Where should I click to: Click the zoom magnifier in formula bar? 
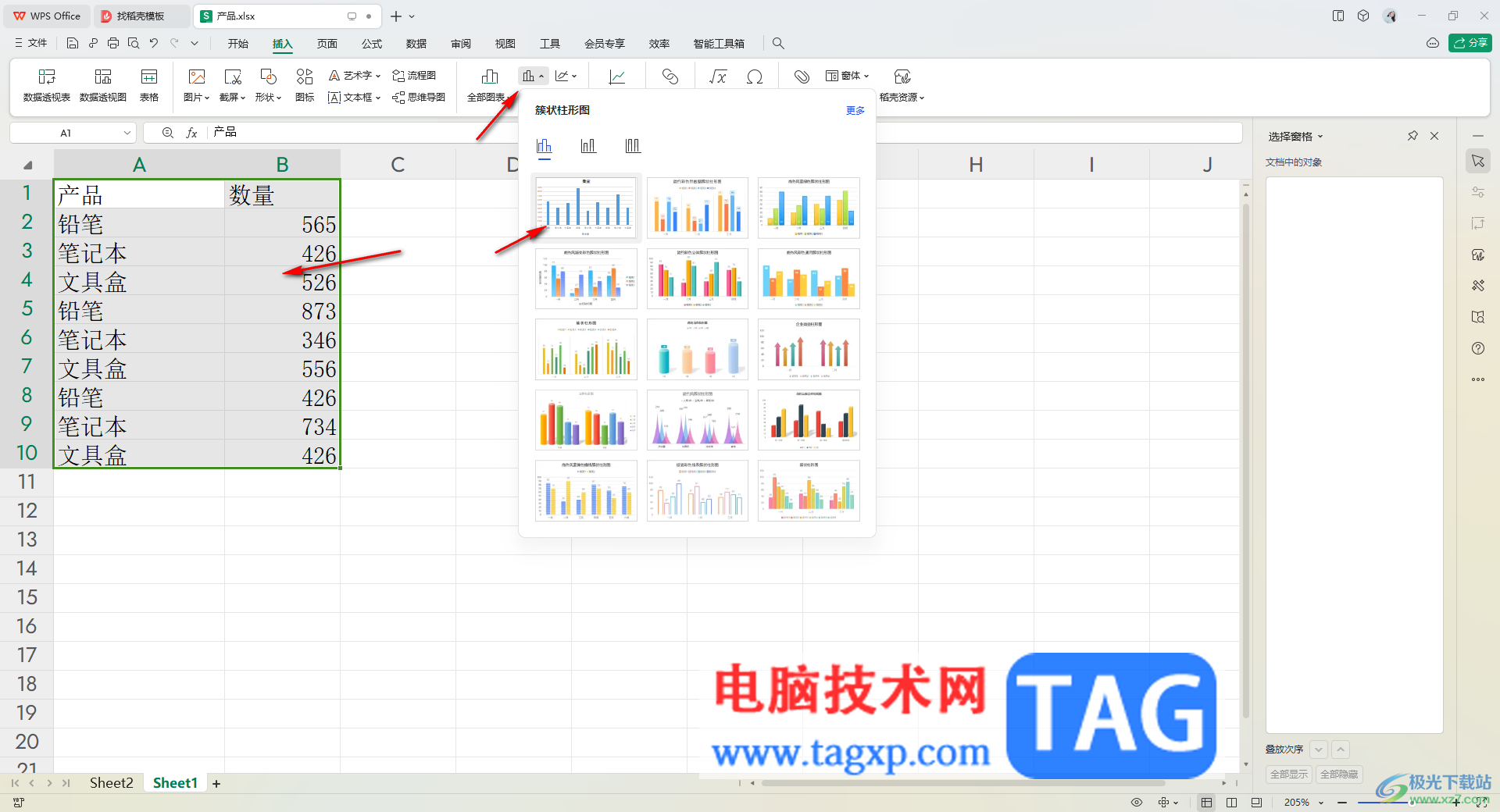[167, 133]
